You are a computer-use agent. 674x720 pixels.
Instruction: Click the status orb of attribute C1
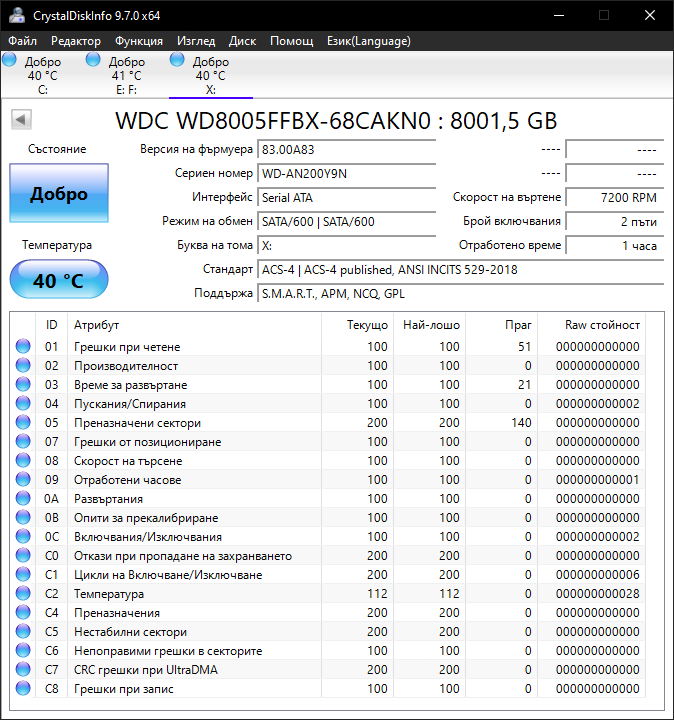pyautogui.click(x=23, y=574)
